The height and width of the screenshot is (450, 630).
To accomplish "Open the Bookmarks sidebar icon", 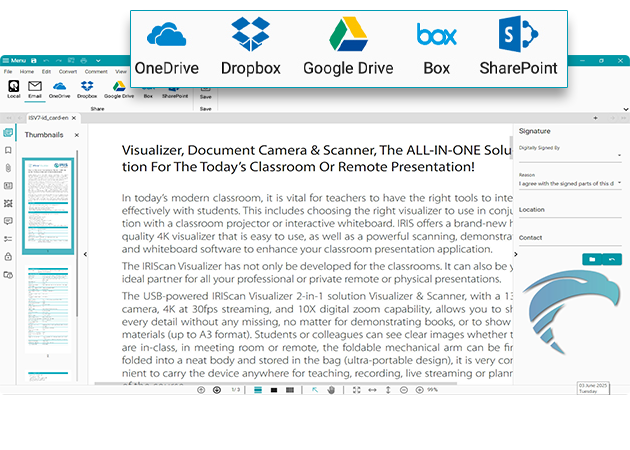I will point(8,150).
